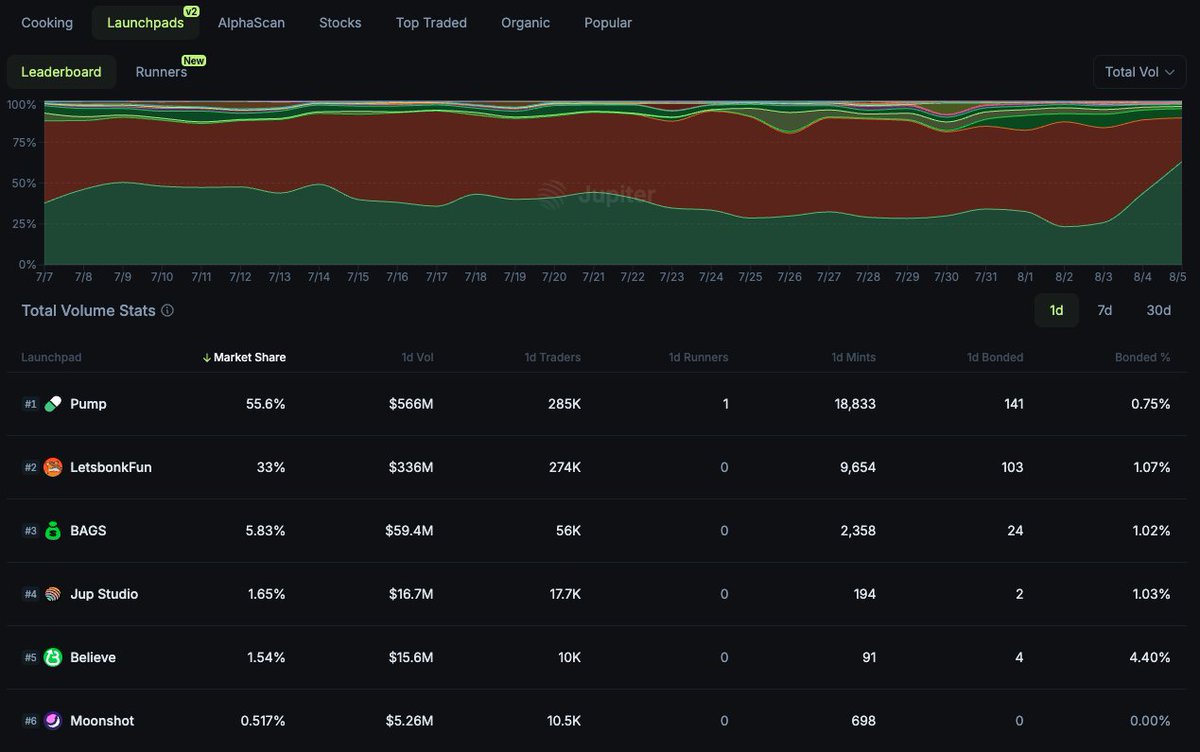
Task: Select the 1d time range
Action: tap(1056, 310)
